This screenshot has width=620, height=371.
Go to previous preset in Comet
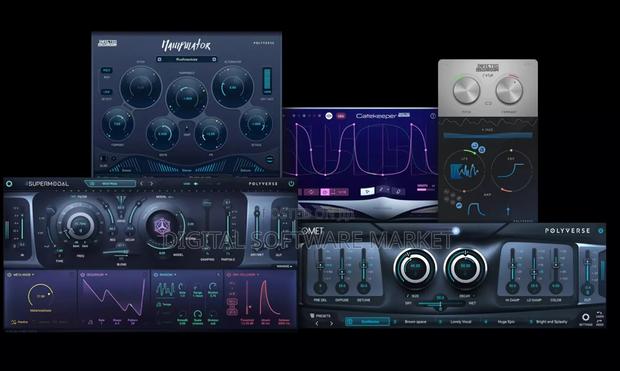(317, 323)
